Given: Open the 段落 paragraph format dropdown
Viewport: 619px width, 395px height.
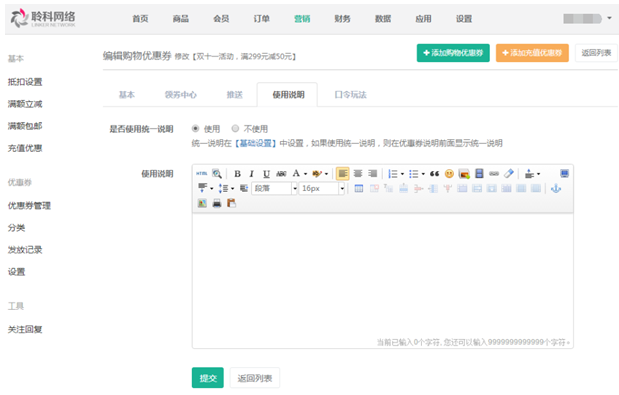Looking at the screenshot, I should coord(274,189).
